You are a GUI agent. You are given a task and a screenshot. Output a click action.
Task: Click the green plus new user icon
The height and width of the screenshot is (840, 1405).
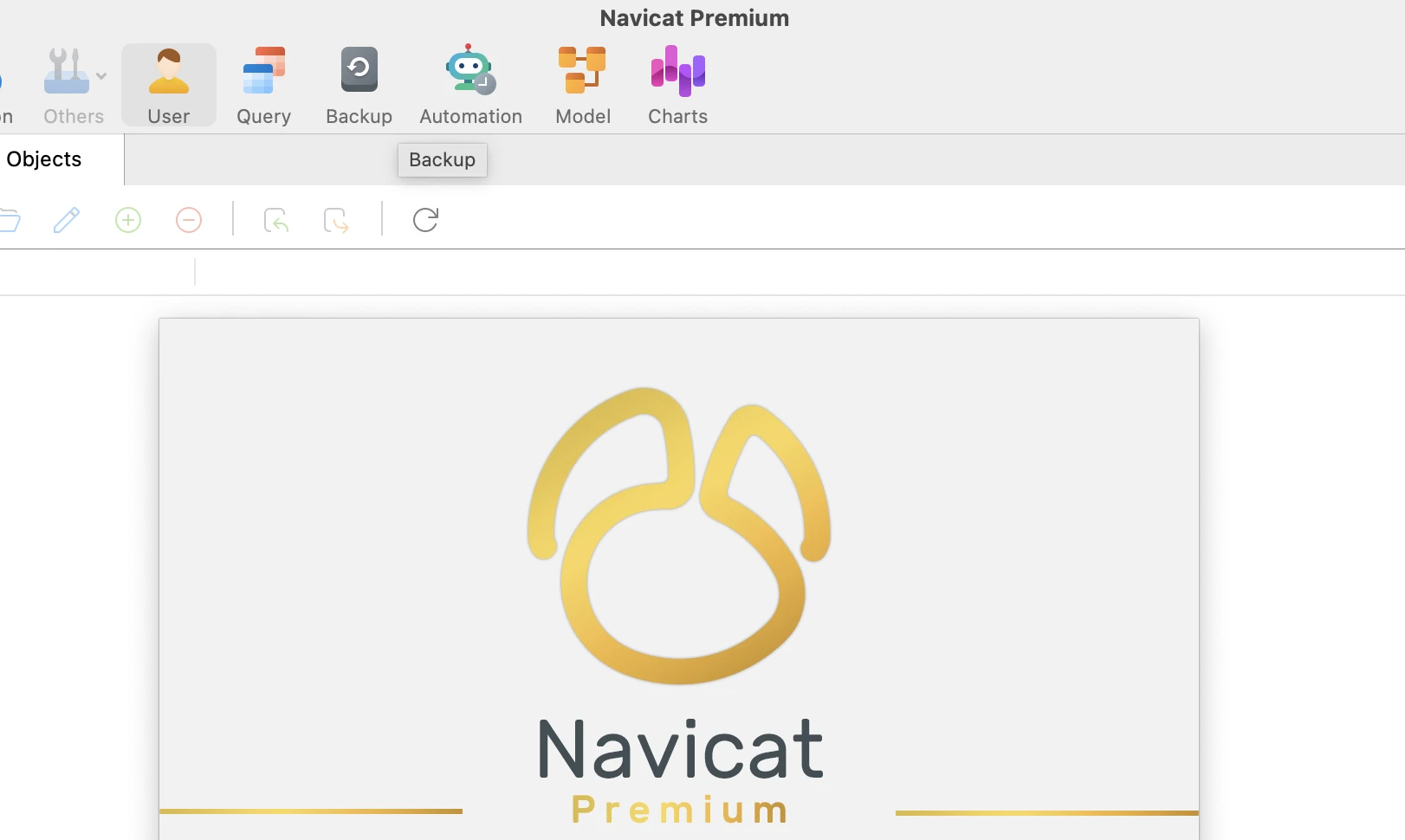pyautogui.click(x=128, y=220)
